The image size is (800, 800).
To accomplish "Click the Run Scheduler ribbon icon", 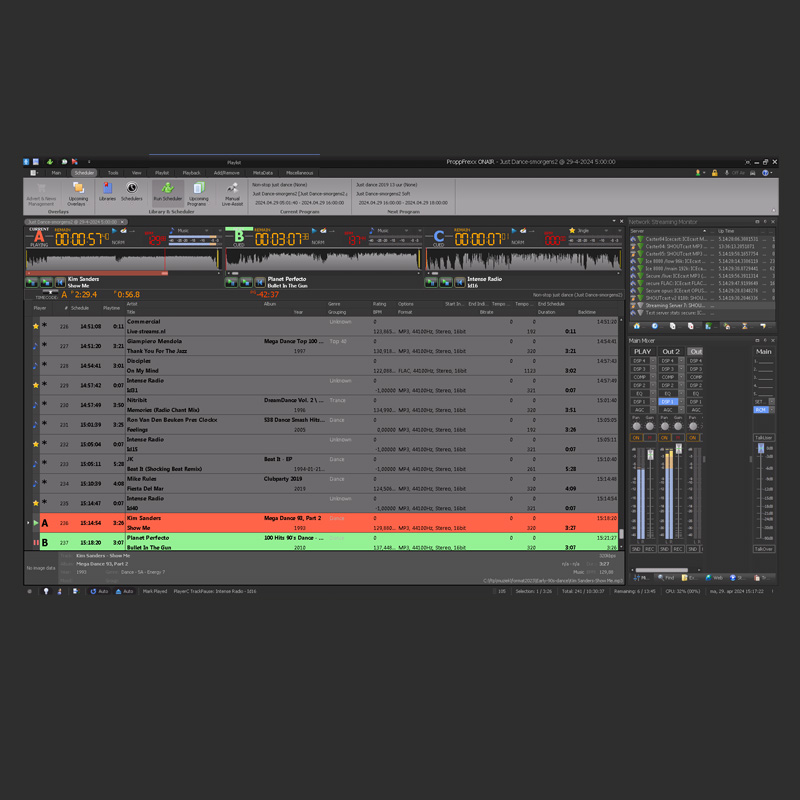I will point(167,192).
